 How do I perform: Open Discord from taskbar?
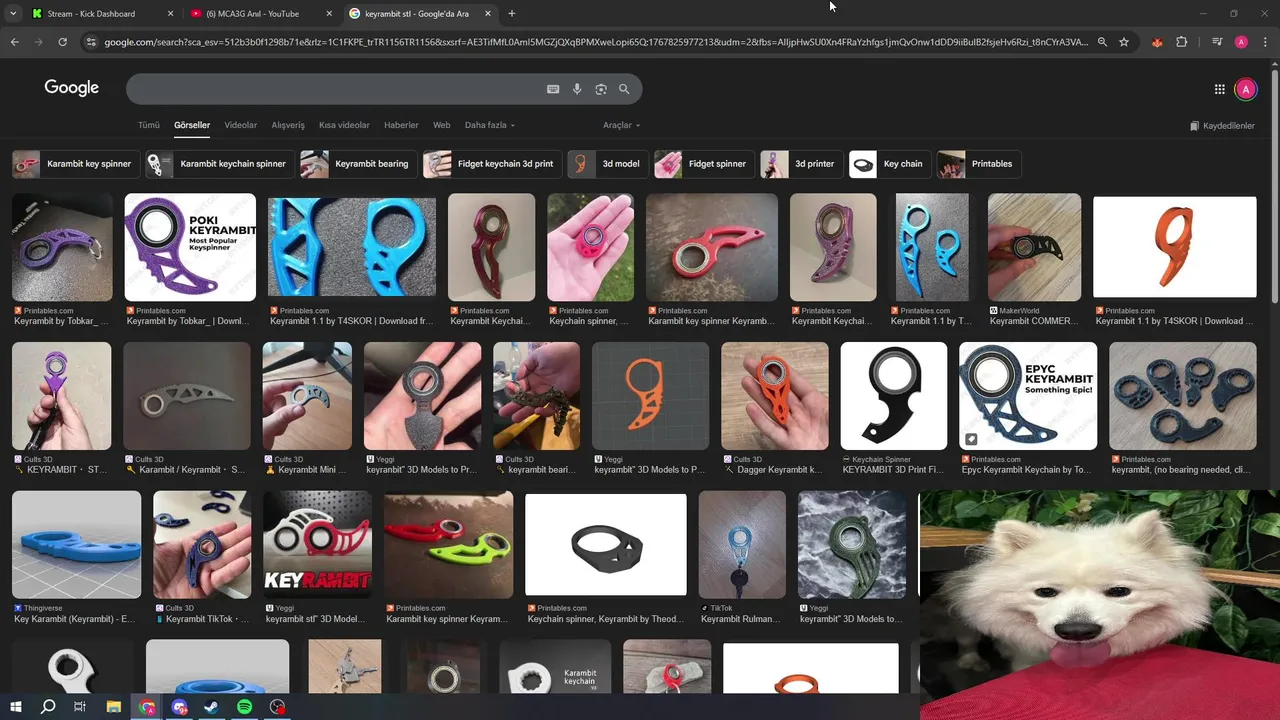click(180, 707)
